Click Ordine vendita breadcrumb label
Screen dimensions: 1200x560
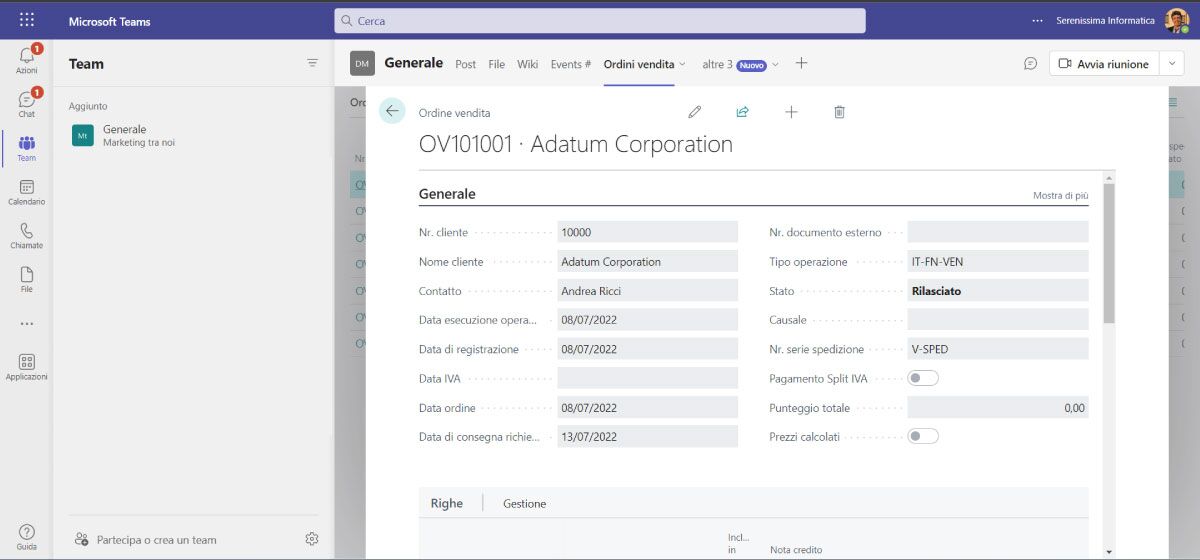454,113
